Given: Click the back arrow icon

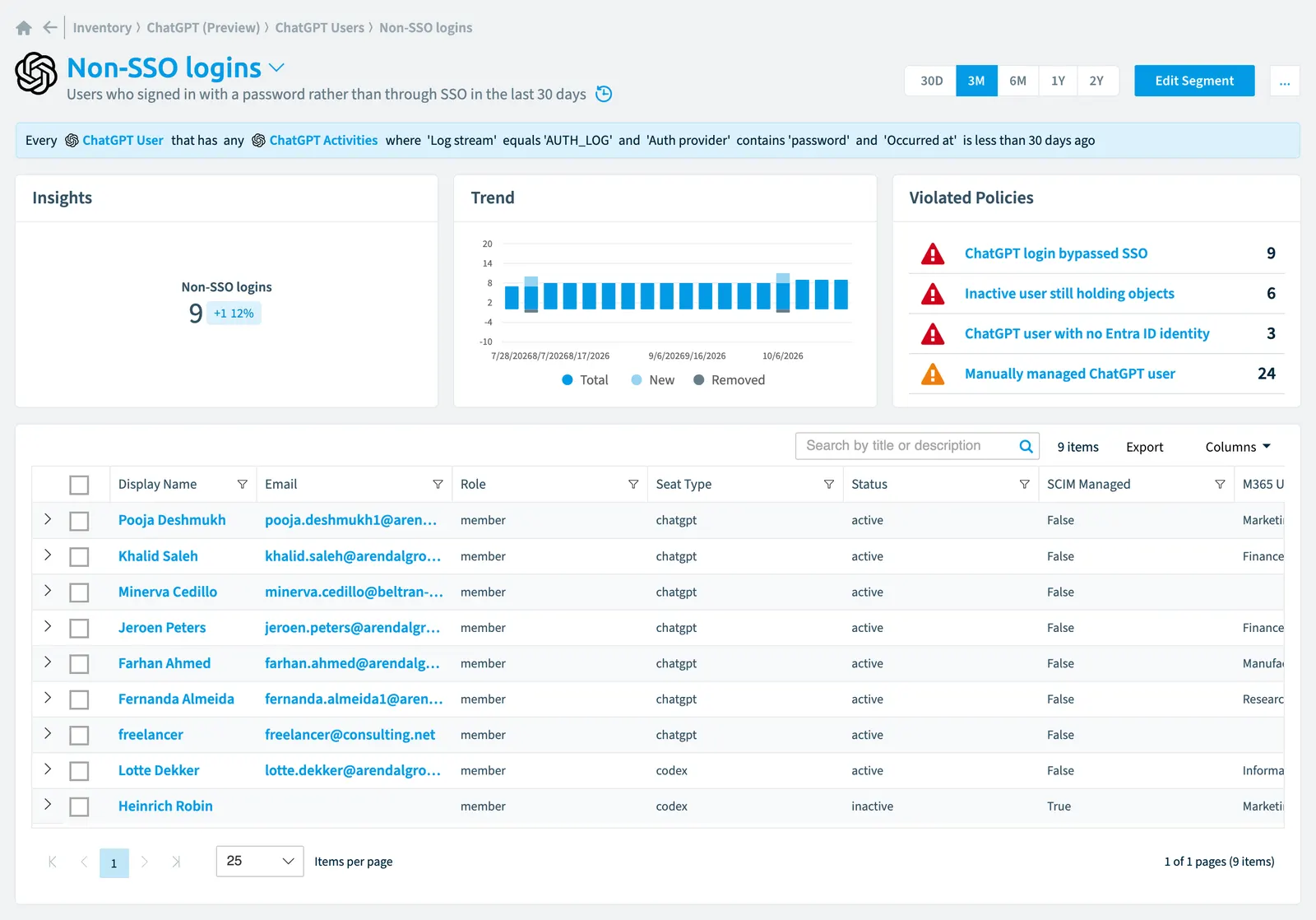Looking at the screenshot, I should click(50, 27).
